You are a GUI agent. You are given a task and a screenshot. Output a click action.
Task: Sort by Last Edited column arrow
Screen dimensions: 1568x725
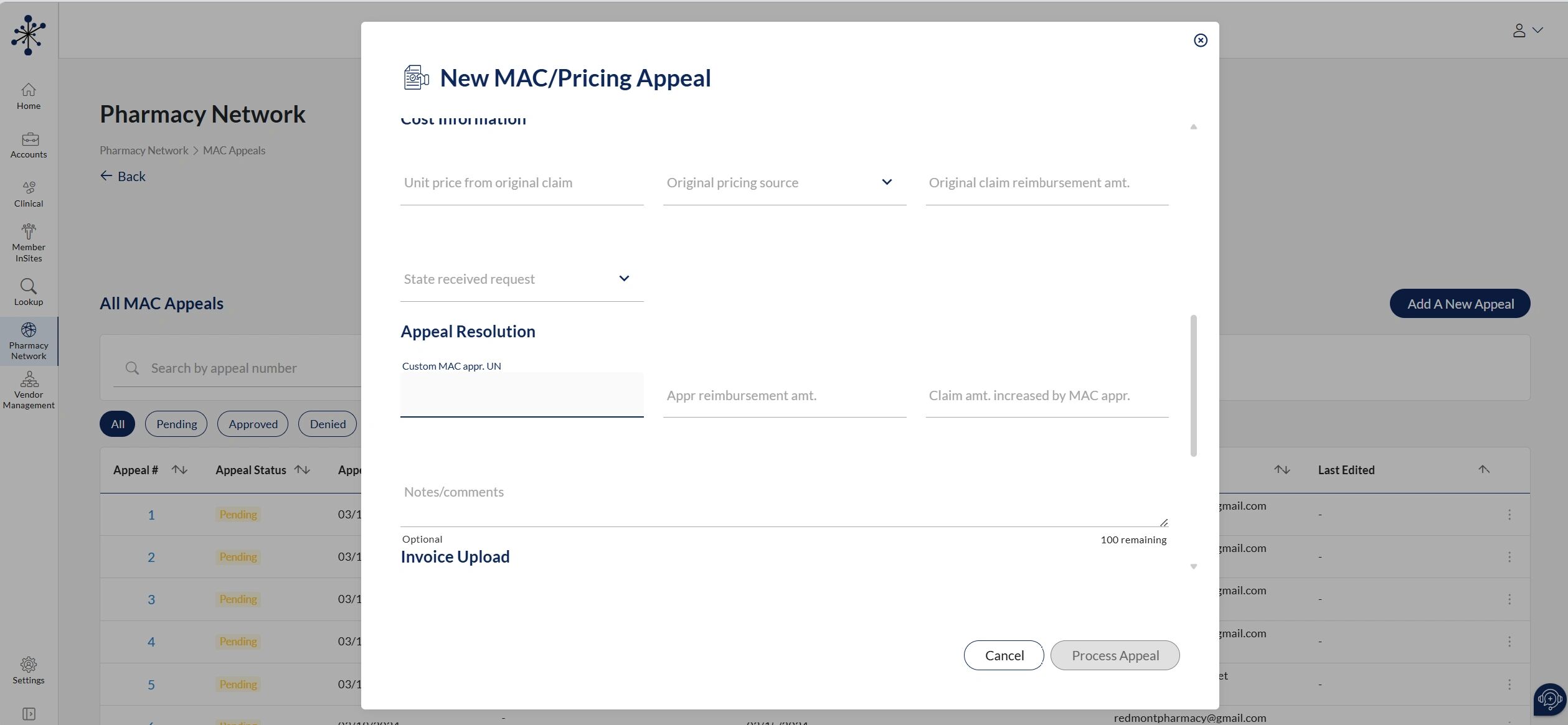(1484, 470)
